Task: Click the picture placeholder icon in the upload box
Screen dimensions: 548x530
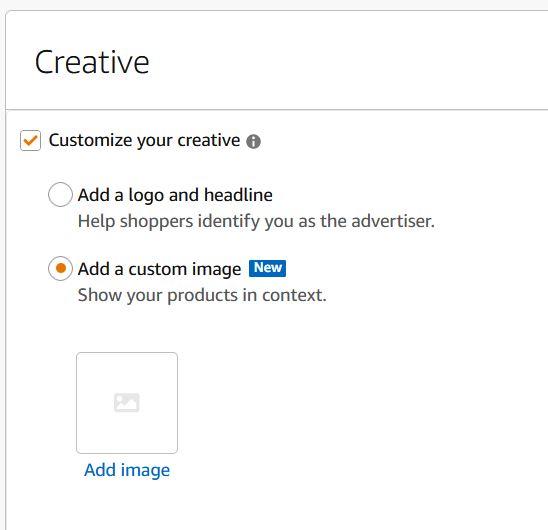Action: click(127, 403)
